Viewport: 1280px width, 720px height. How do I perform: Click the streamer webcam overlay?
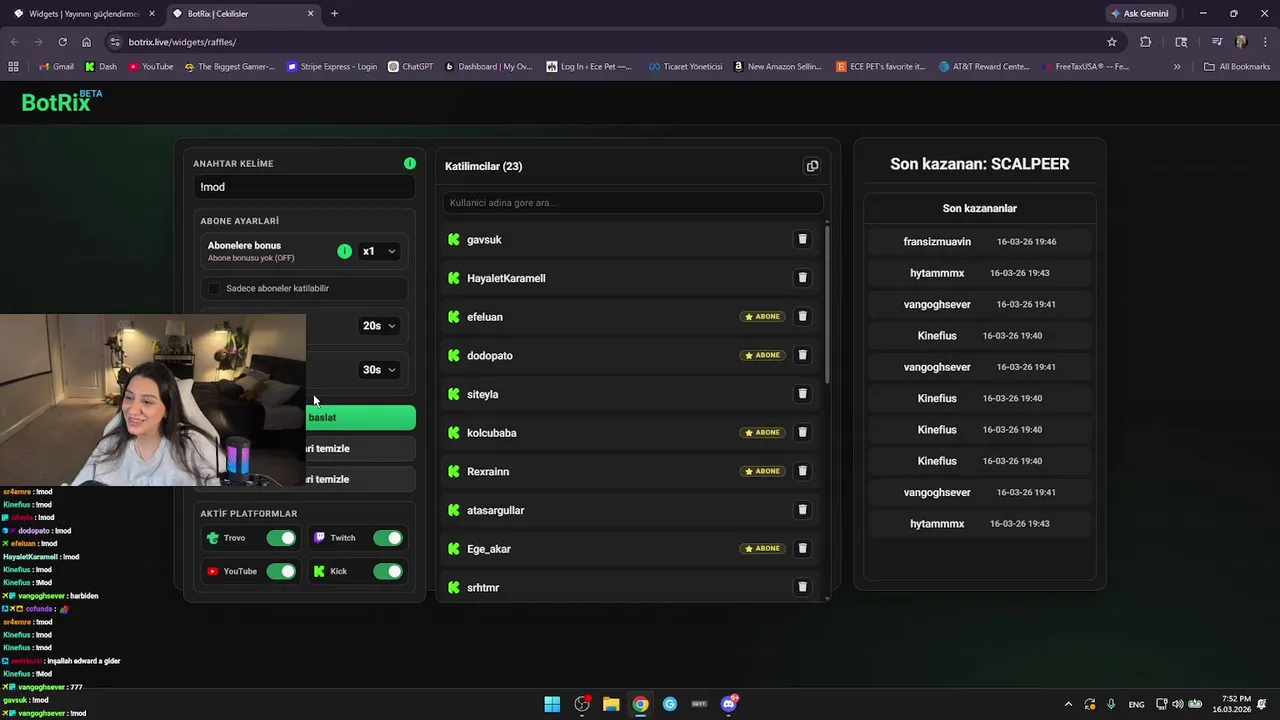(x=153, y=400)
